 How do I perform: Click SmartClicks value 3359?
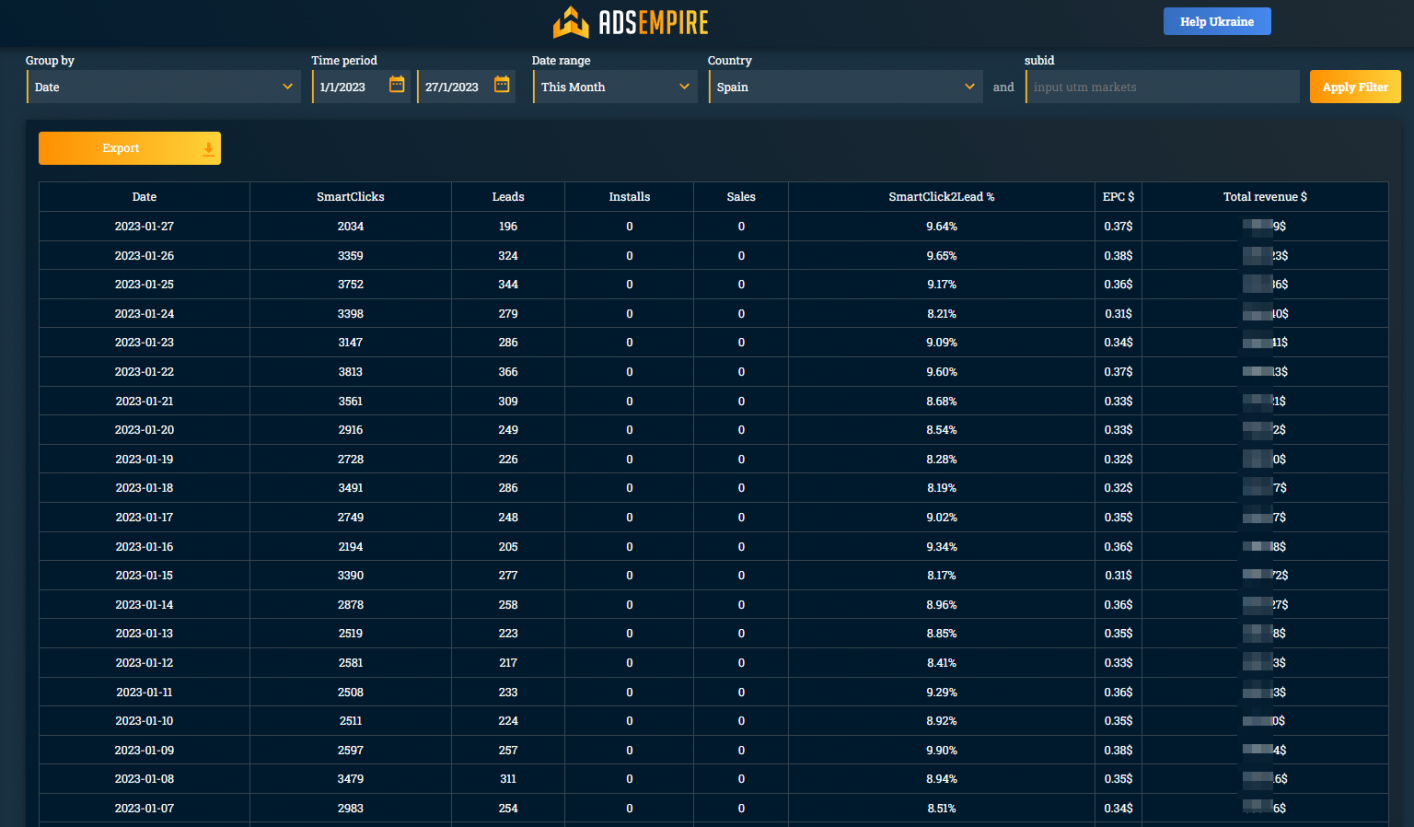(x=350, y=255)
